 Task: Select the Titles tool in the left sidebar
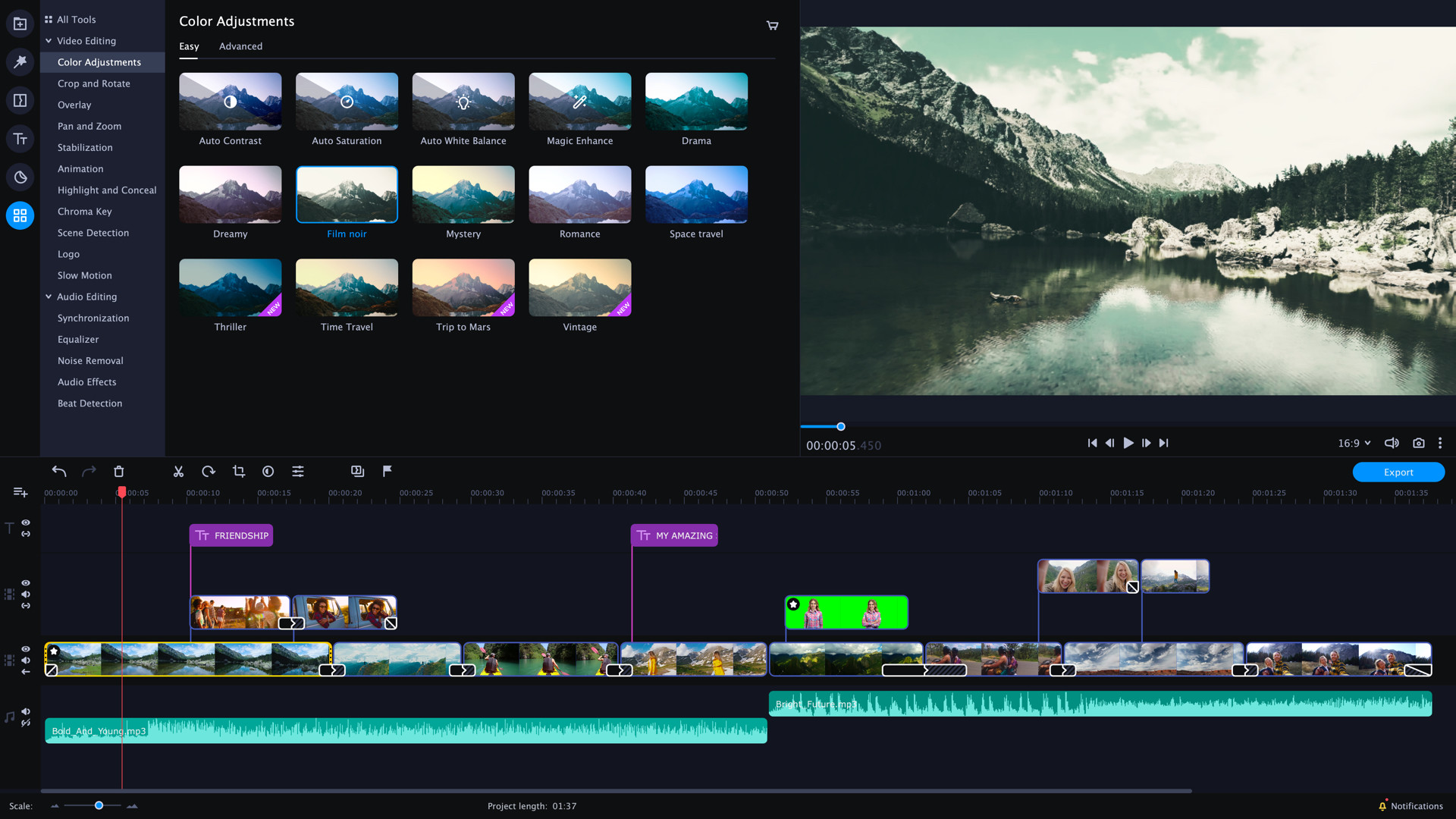[x=20, y=139]
